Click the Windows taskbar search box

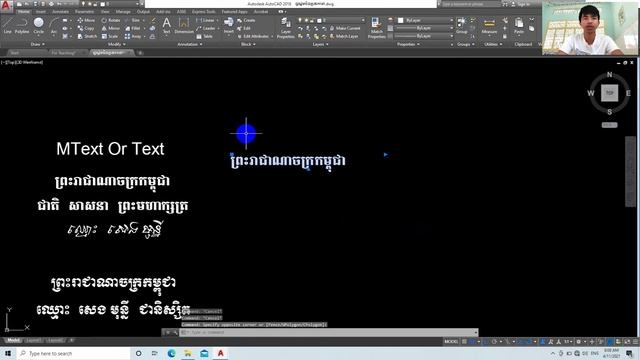73,353
